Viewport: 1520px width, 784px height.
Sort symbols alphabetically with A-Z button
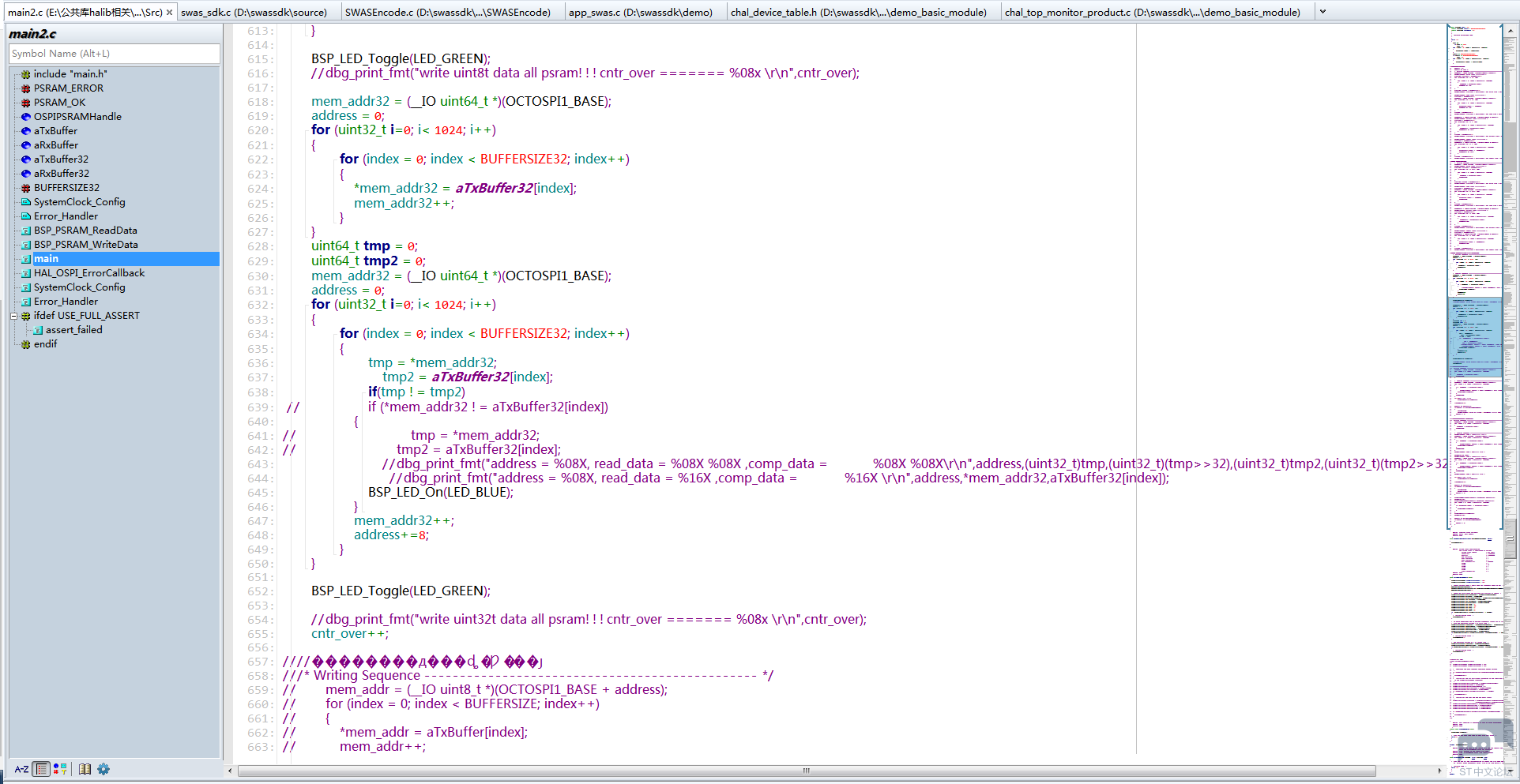pyautogui.click(x=21, y=769)
